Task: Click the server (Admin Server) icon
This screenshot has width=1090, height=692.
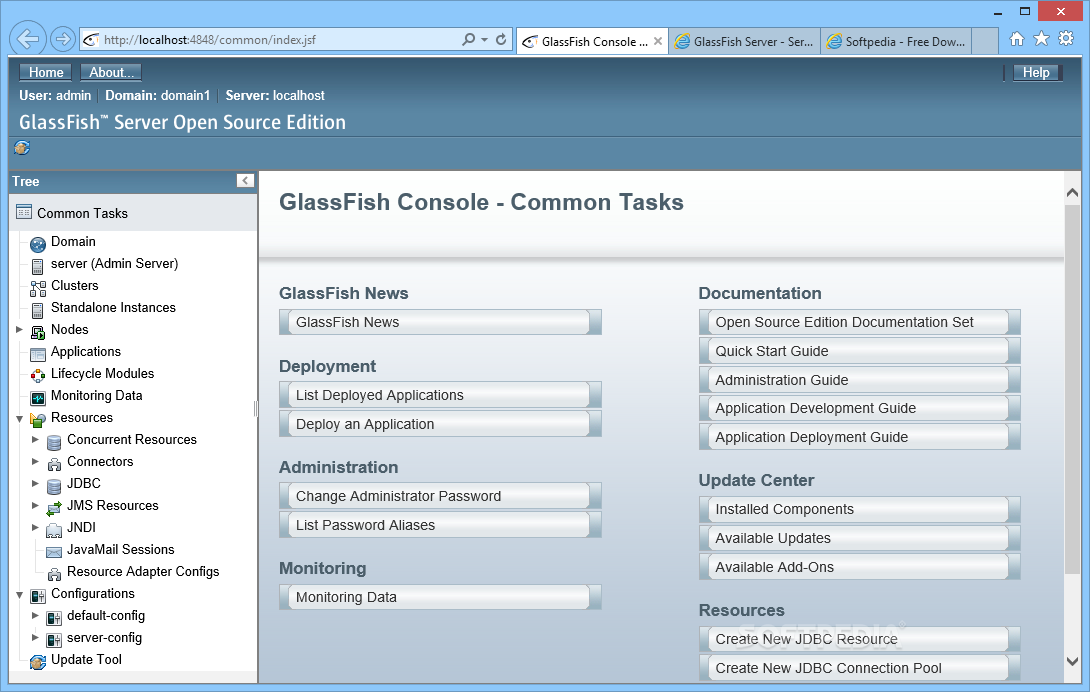Action: point(38,265)
